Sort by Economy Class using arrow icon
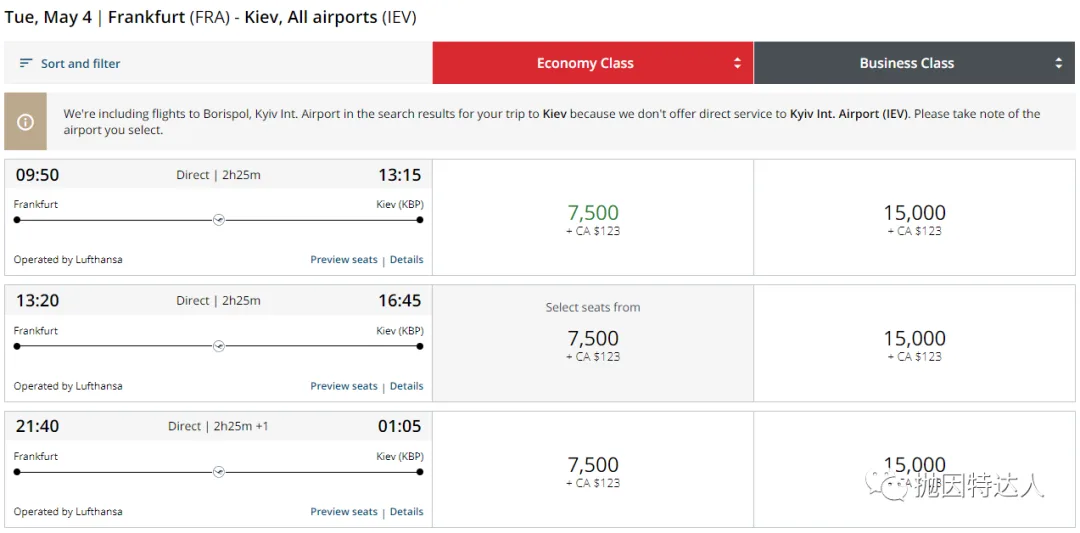Image resolution: width=1080 pixels, height=533 pixels. pos(738,63)
